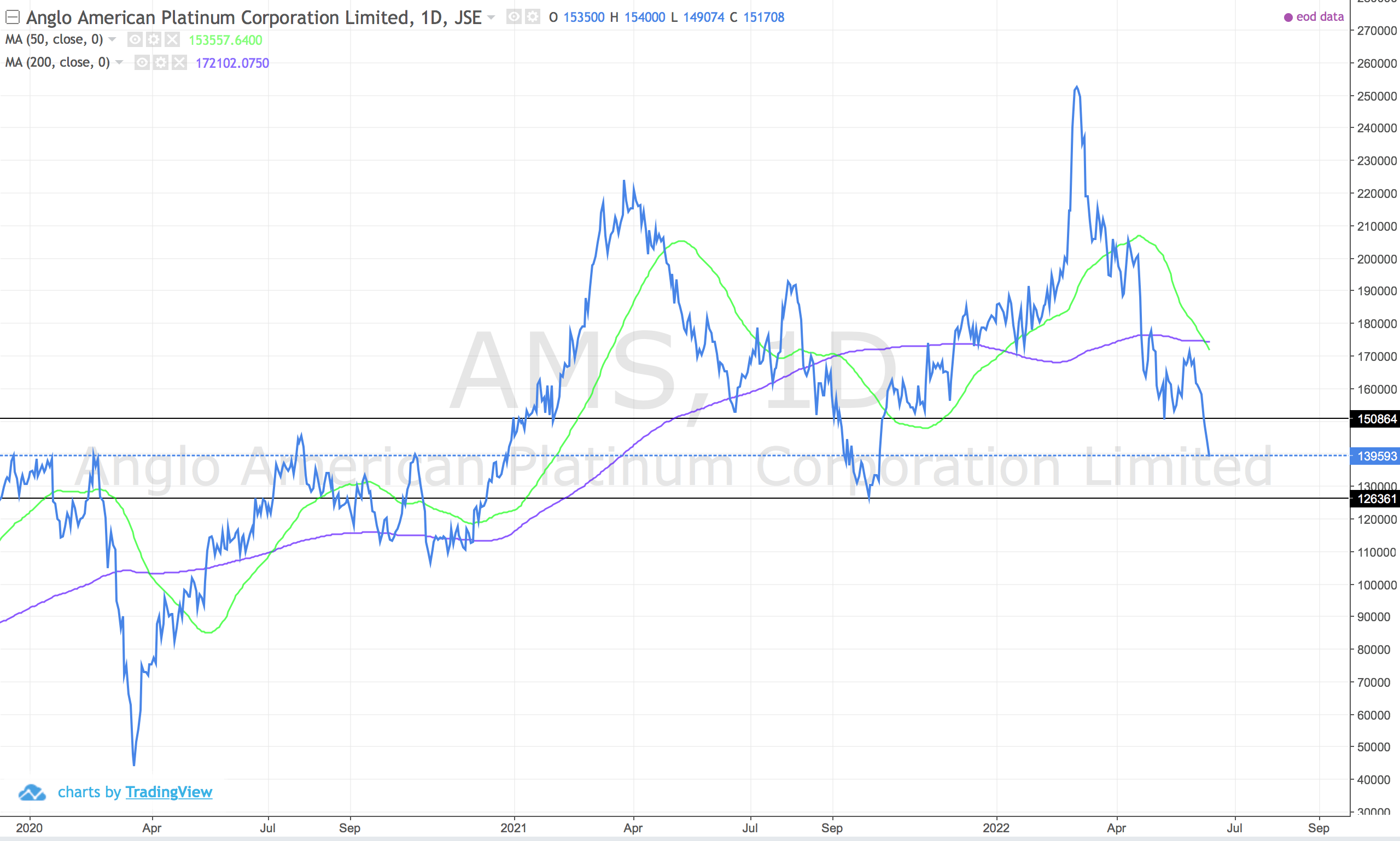
Task: Click the 200000 price axis label
Action: [x=1377, y=259]
